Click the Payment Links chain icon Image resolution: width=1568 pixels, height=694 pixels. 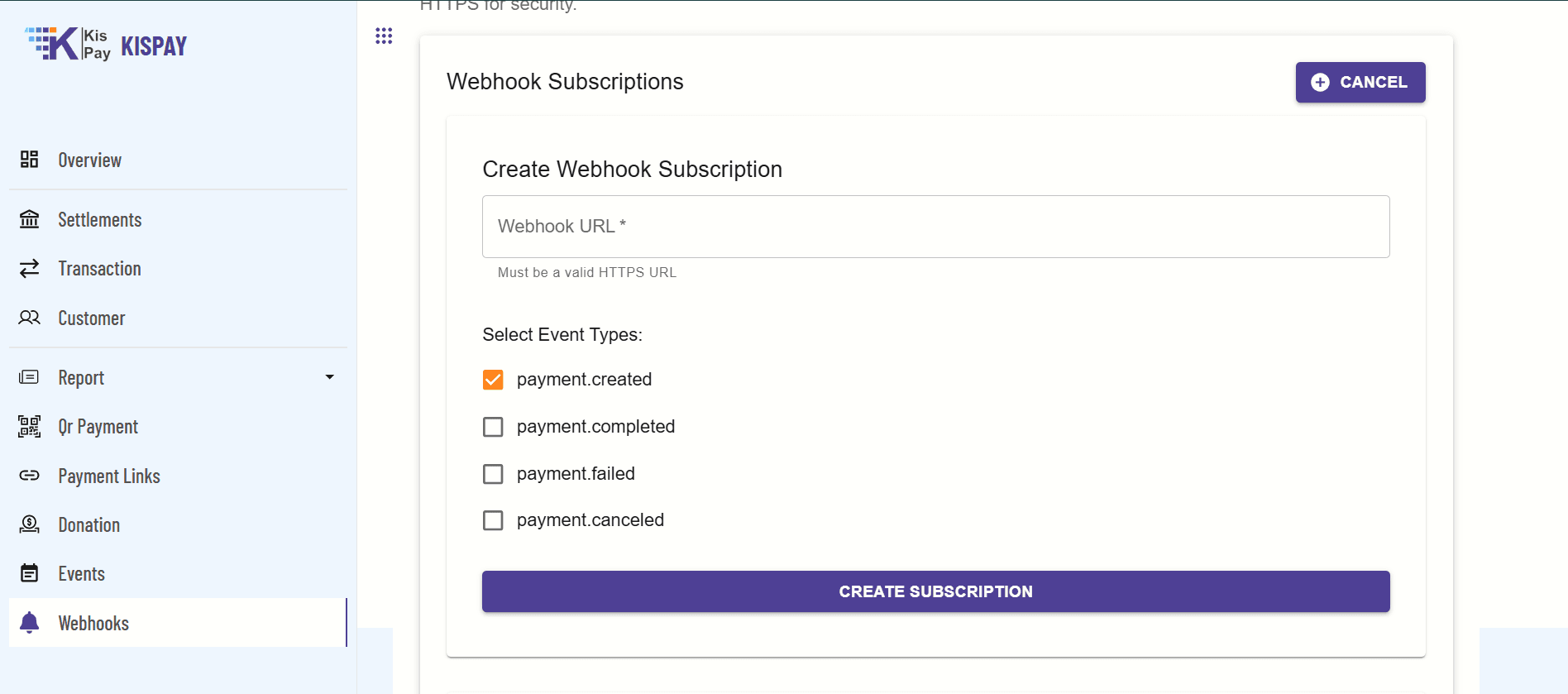29,476
